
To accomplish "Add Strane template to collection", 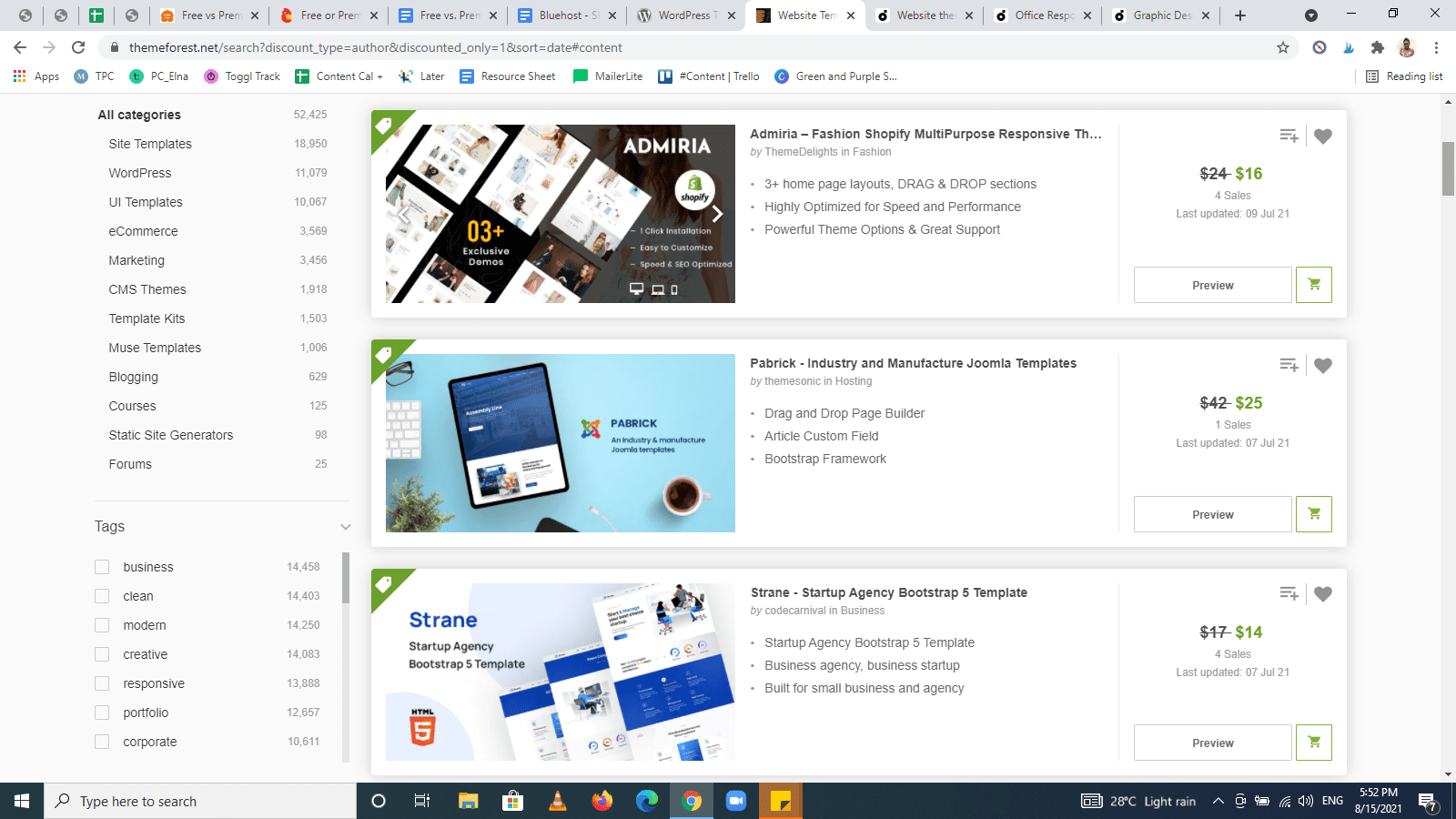I will point(1289,593).
